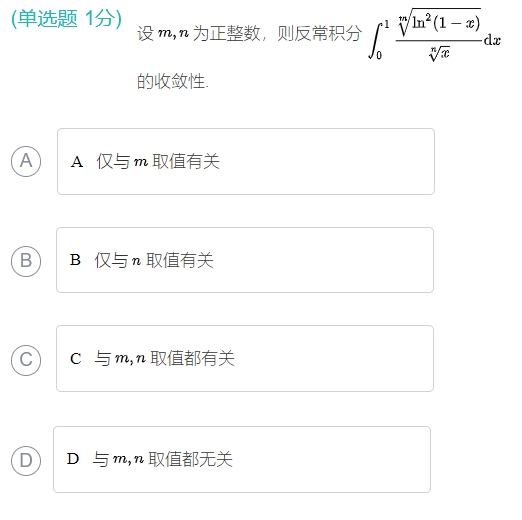522x520 pixels.
Task: Click the 单选题 1分 question type label
Action: (x=67, y=18)
